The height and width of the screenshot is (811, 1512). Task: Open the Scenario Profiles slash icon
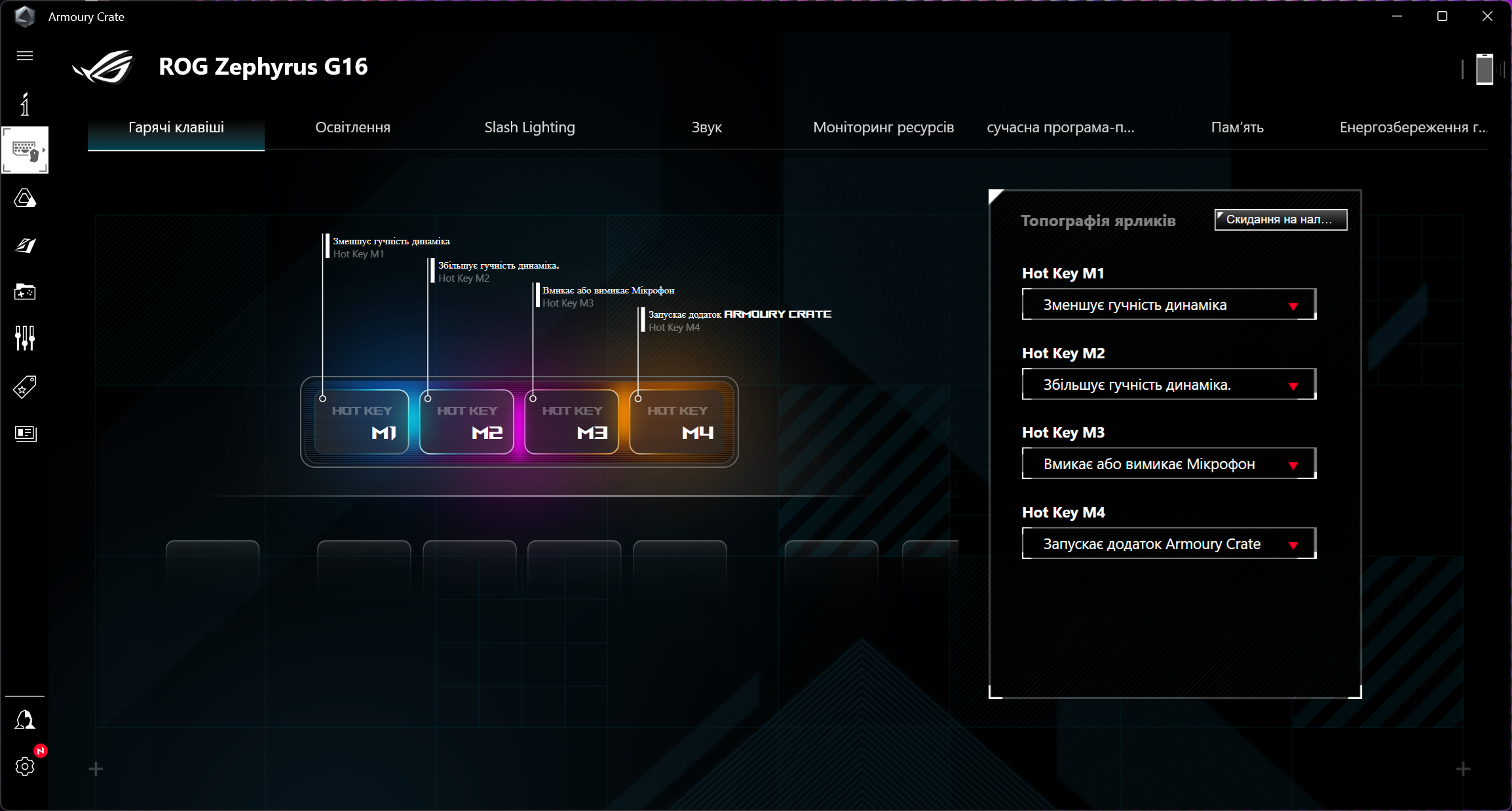pos(25,245)
